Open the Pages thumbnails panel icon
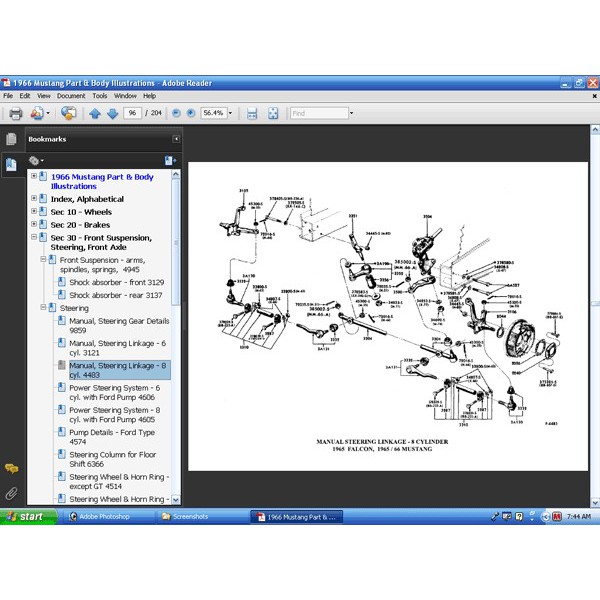This screenshot has height=600, width=600. click(x=11, y=139)
